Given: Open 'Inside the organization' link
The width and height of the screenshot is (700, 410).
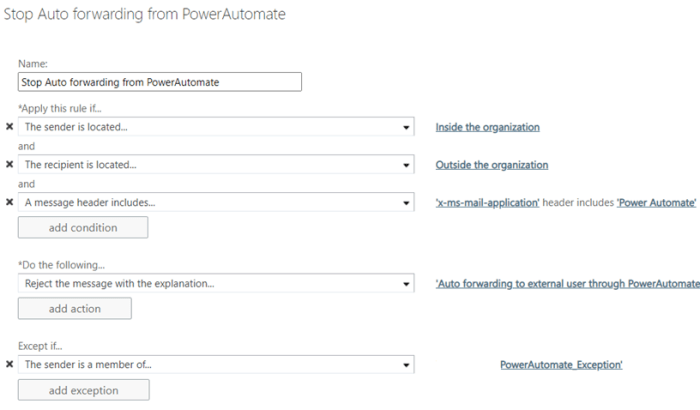Looking at the screenshot, I should [487, 128].
